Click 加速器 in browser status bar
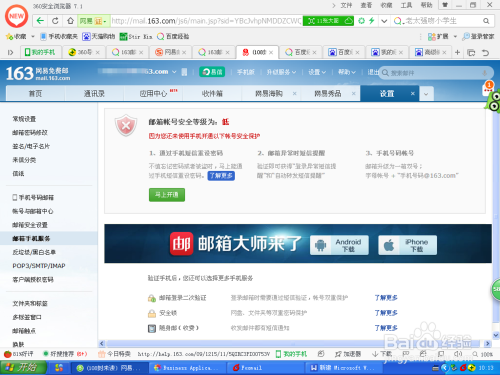500x375 pixels. pyautogui.click(x=348, y=354)
